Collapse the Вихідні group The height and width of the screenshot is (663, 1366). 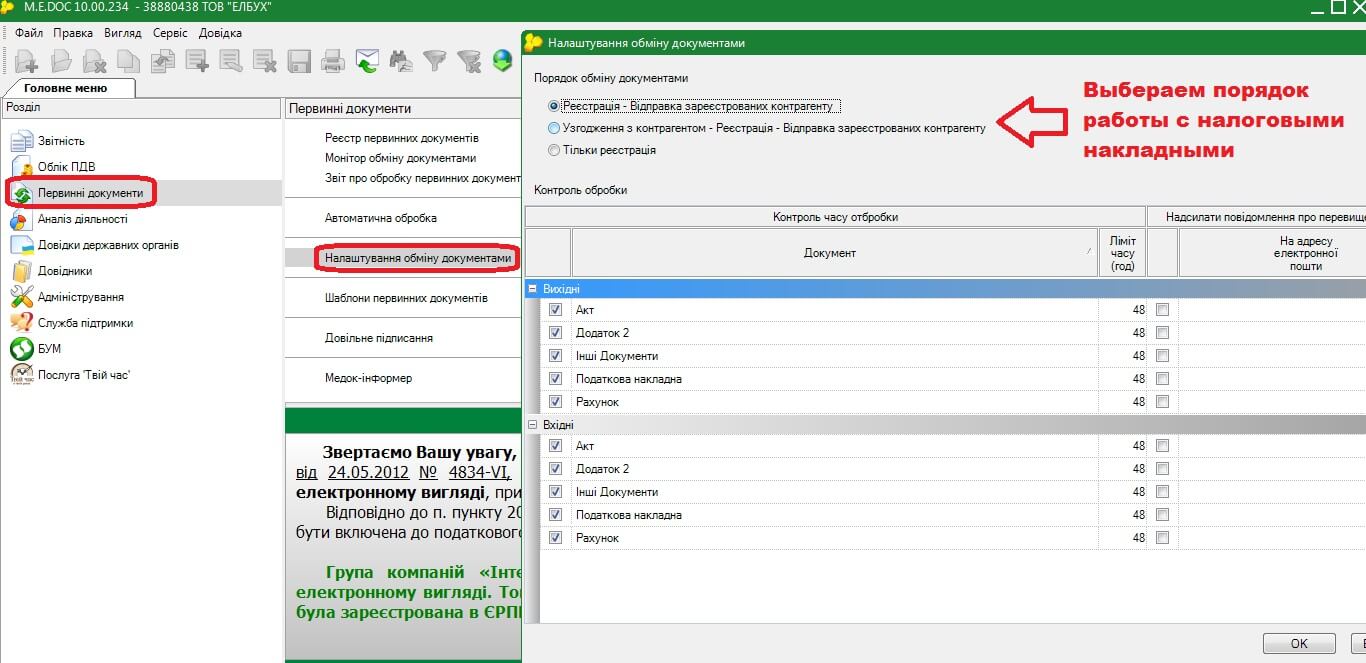533,289
